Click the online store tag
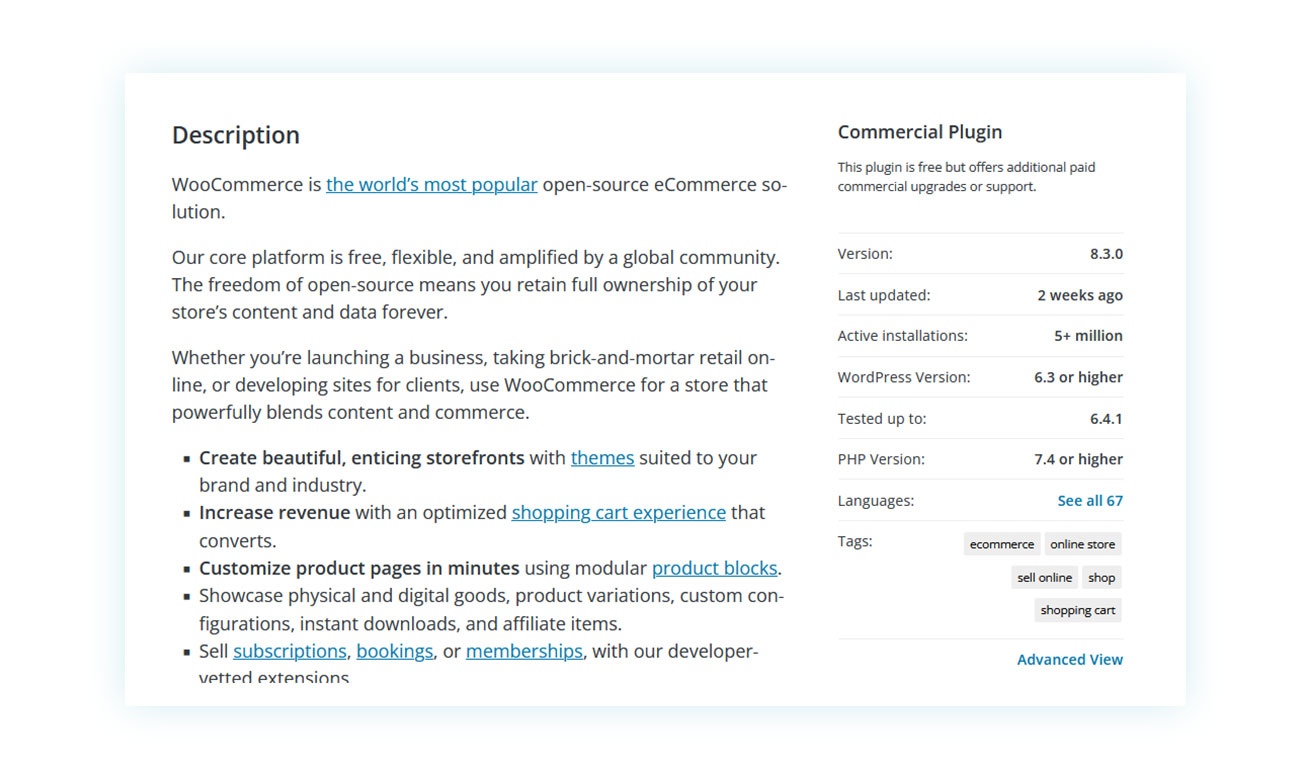This screenshot has width=1300, height=778. coord(1082,544)
